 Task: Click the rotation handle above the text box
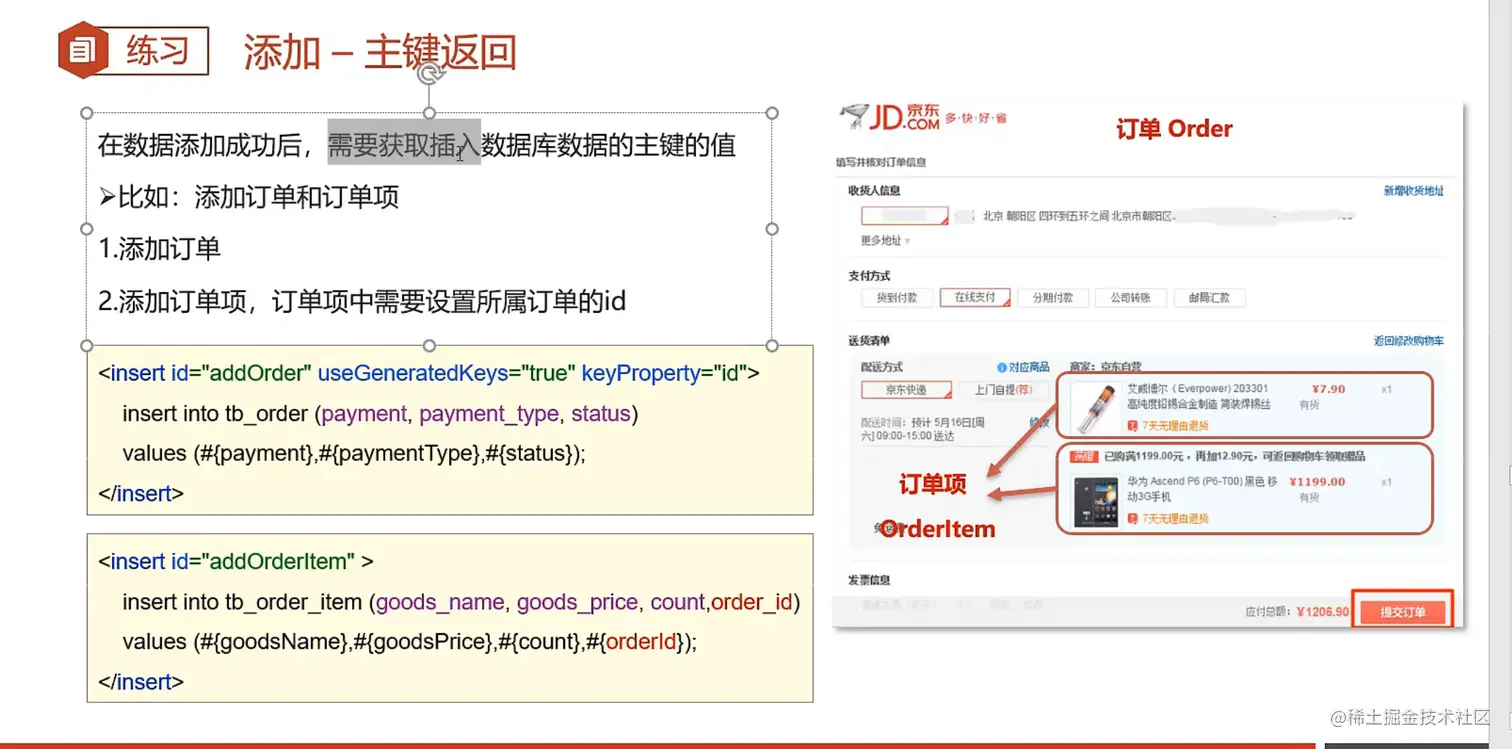[430, 73]
